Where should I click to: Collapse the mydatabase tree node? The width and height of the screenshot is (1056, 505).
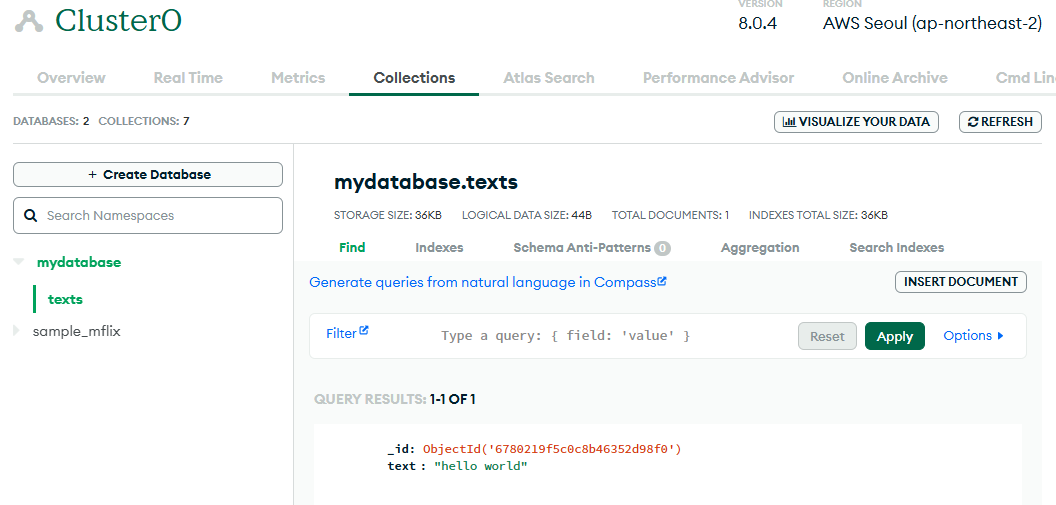[x=18, y=262]
